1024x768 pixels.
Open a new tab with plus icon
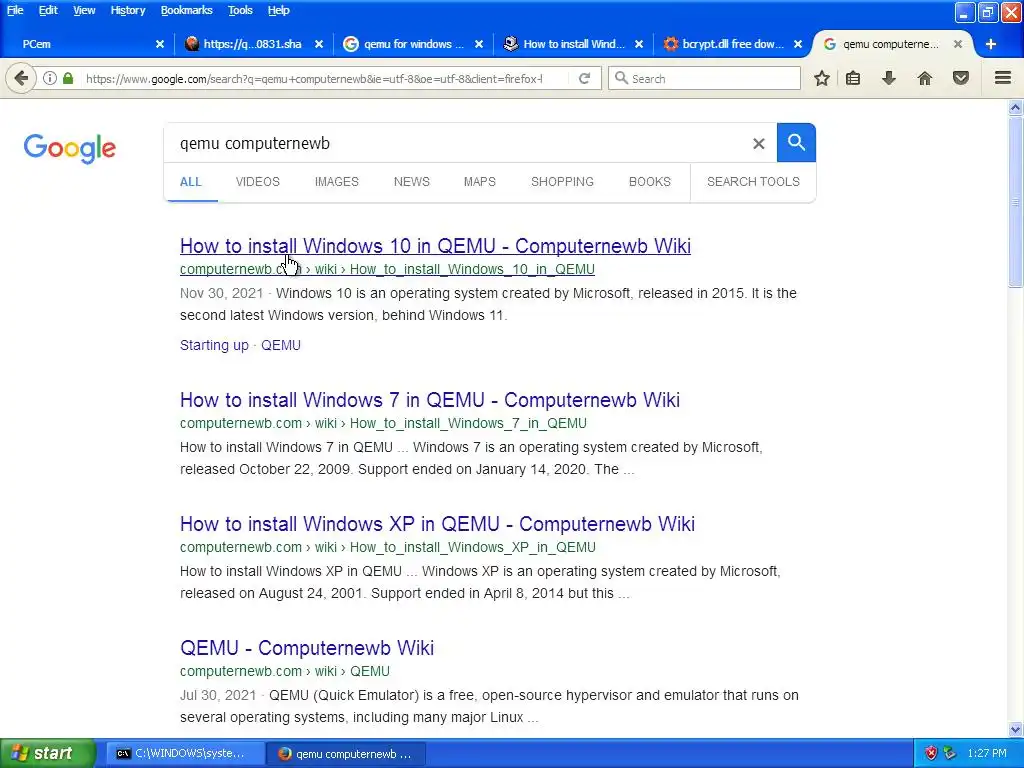pyautogui.click(x=990, y=44)
